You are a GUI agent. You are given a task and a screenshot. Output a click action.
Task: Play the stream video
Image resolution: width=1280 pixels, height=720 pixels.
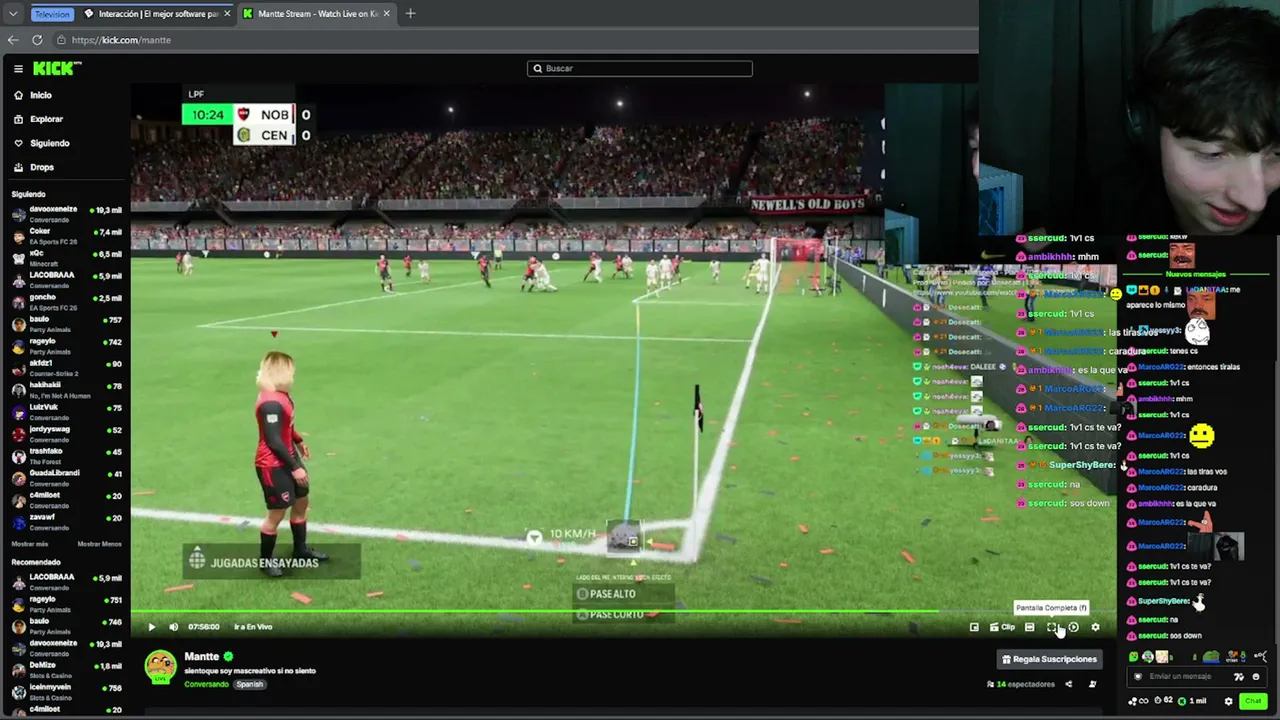click(x=152, y=627)
